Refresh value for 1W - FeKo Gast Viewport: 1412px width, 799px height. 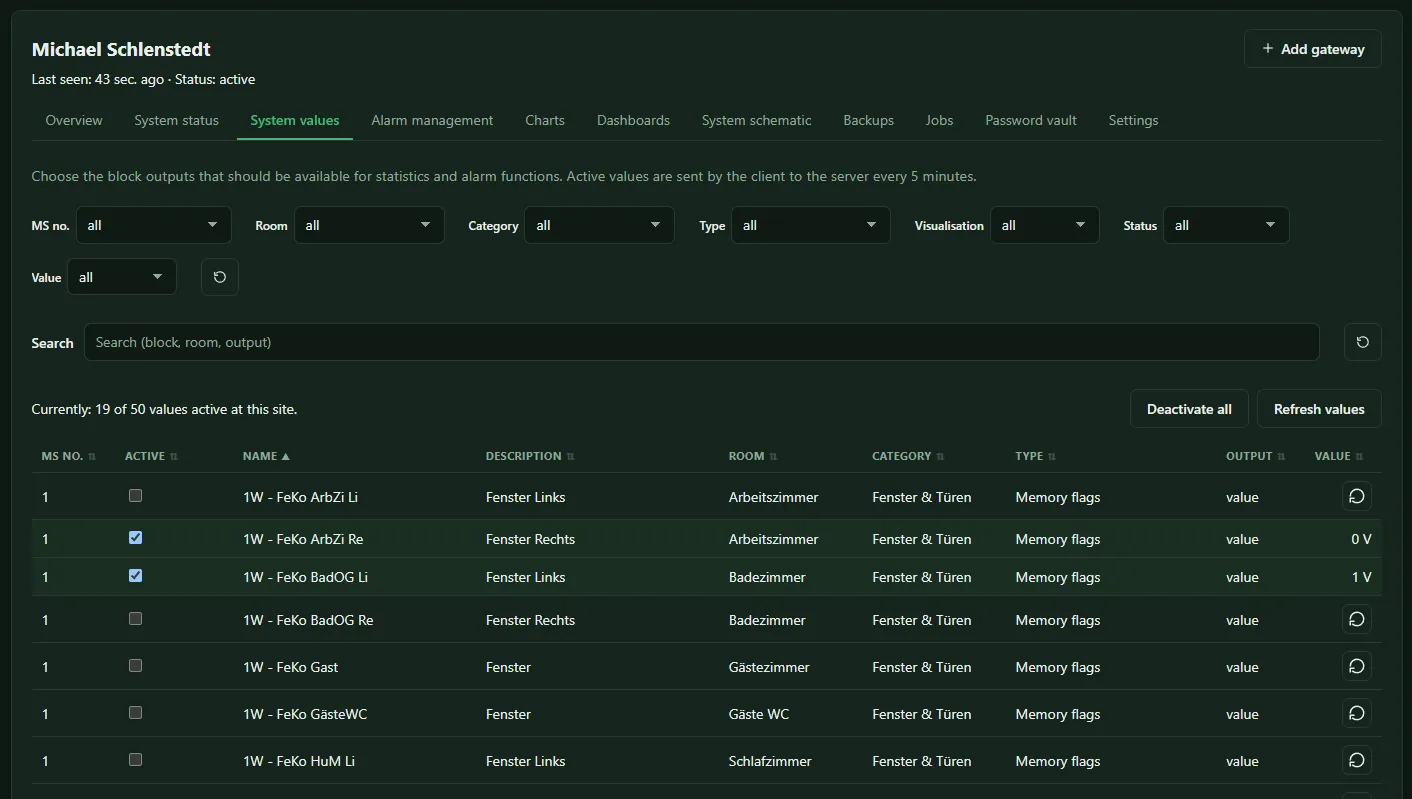(x=1356, y=666)
